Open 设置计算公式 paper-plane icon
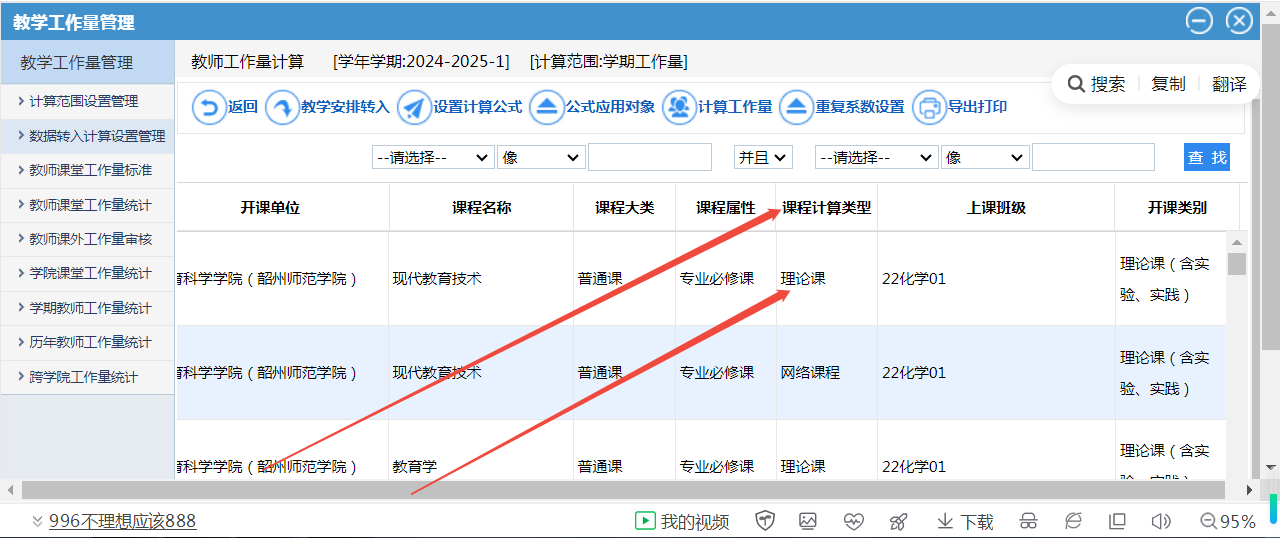This screenshot has width=1280, height=538. (x=413, y=107)
